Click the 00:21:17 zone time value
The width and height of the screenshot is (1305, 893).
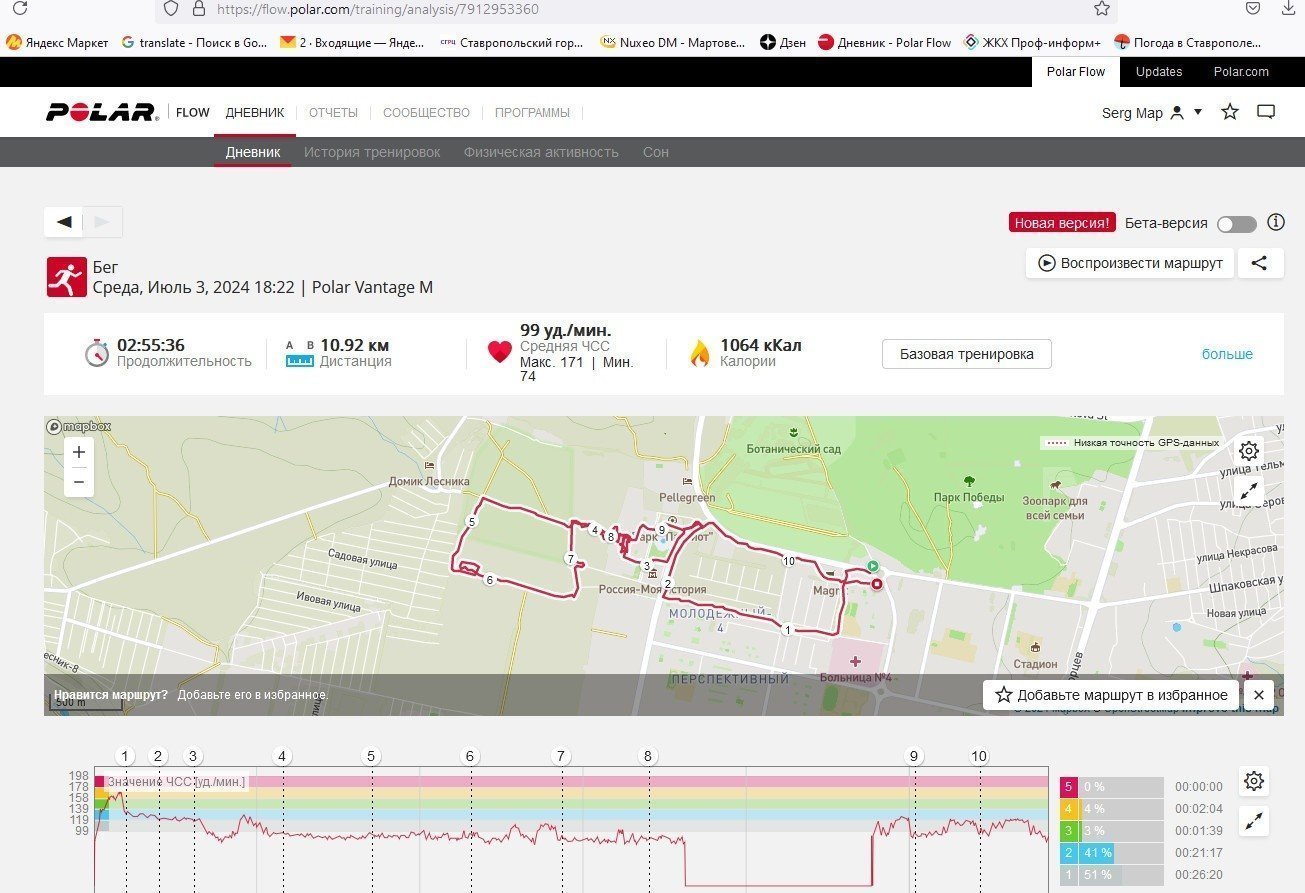click(x=1199, y=853)
